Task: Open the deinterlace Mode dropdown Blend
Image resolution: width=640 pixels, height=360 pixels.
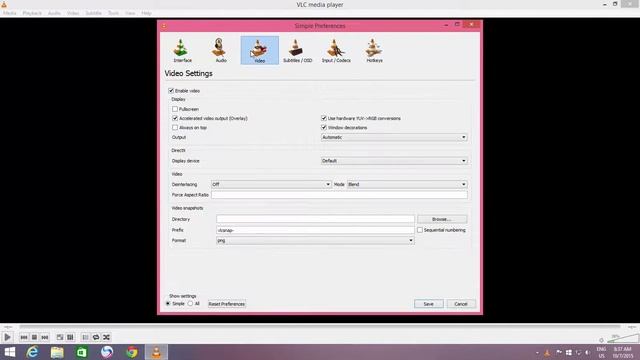Action: click(407, 184)
